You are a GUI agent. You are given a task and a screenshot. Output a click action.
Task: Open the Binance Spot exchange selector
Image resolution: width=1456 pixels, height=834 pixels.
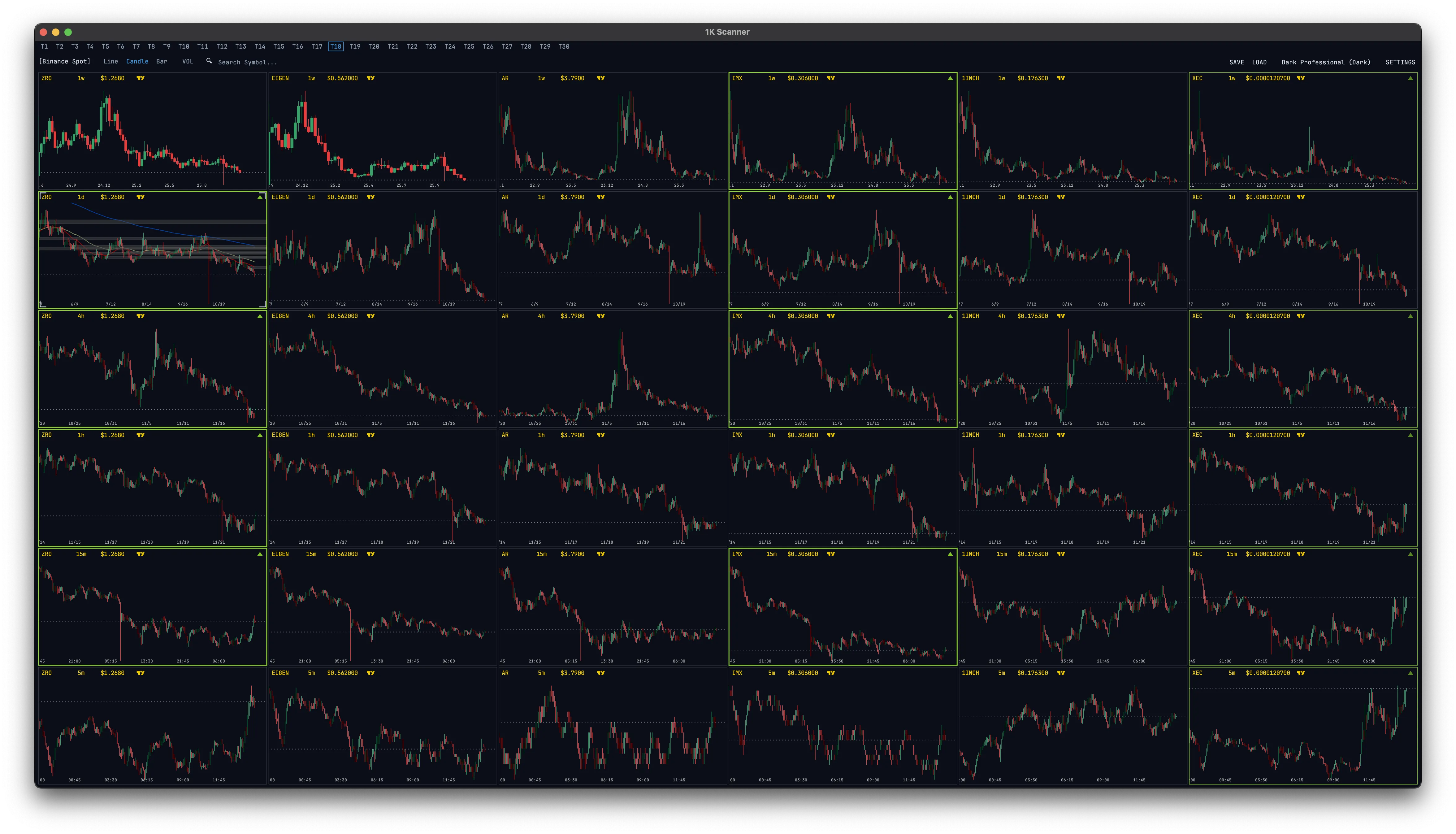[x=65, y=61]
